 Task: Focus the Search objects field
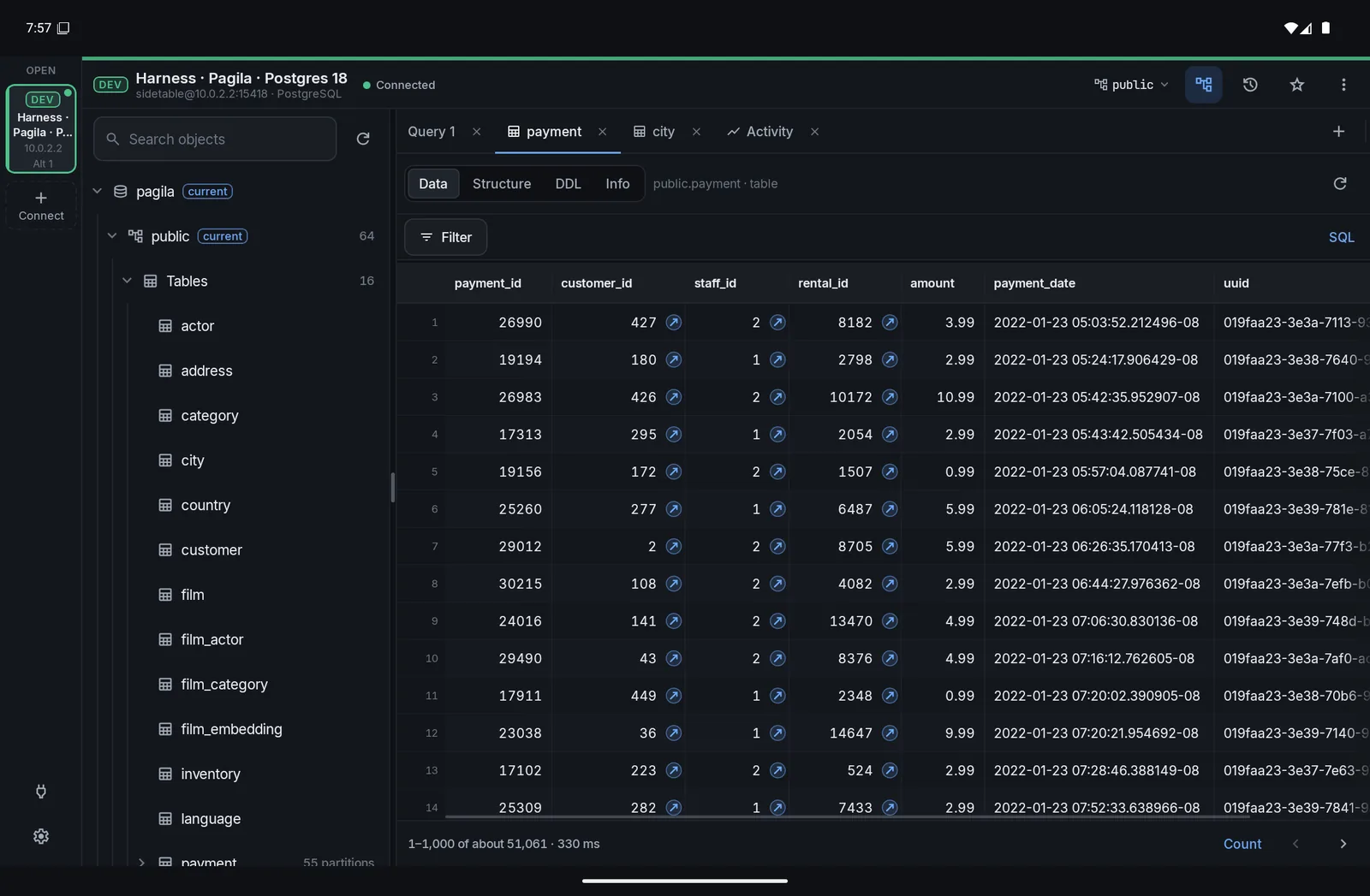(215, 139)
